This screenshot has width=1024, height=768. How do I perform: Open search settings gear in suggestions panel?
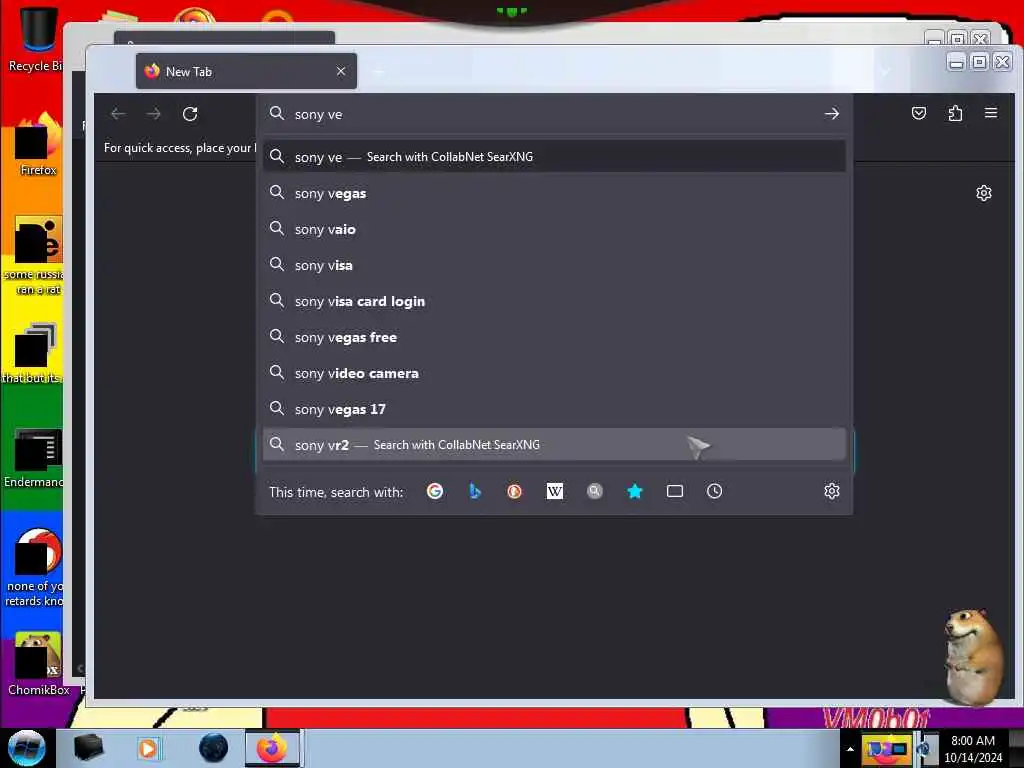(x=831, y=491)
